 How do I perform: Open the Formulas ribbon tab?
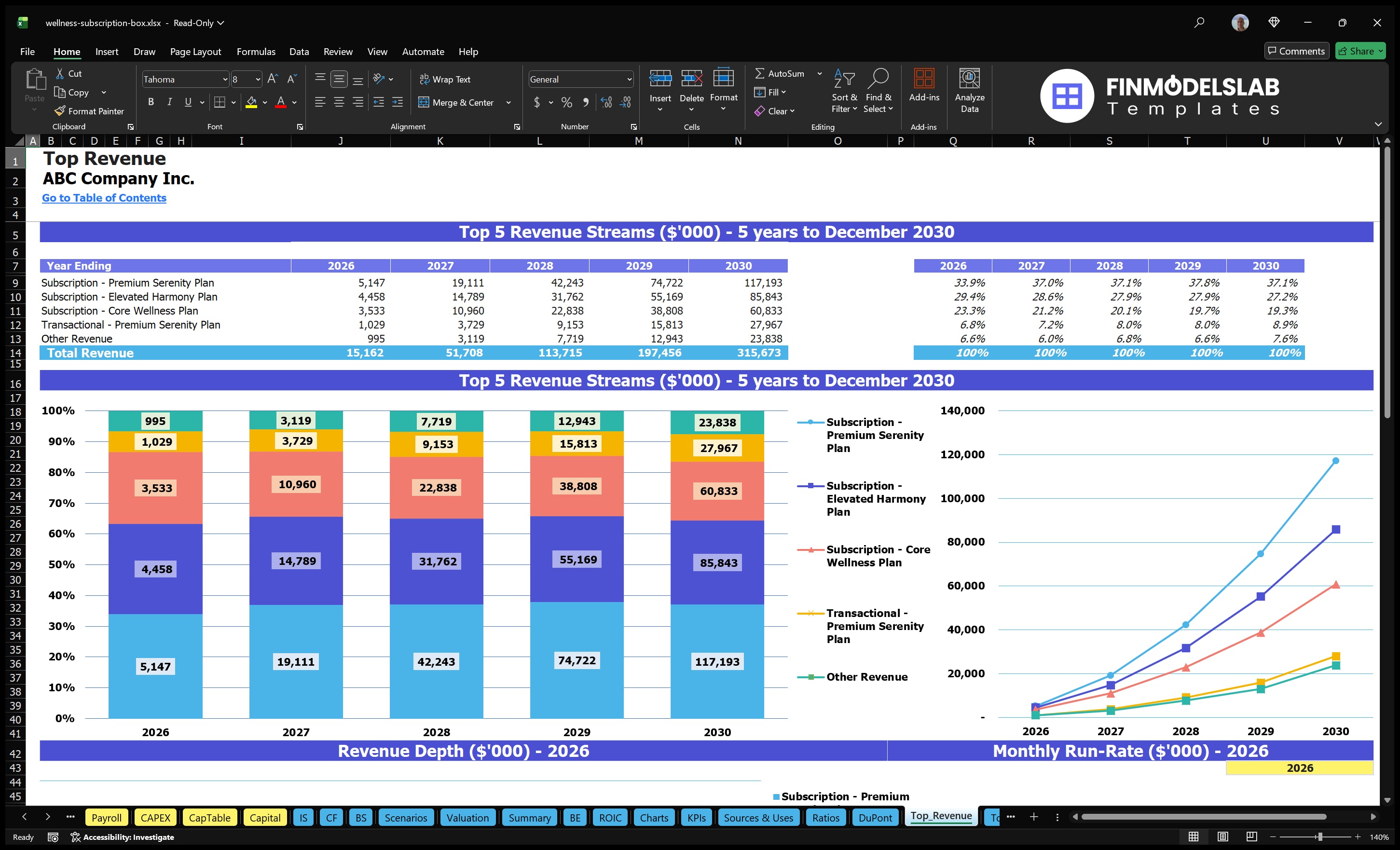tap(256, 52)
